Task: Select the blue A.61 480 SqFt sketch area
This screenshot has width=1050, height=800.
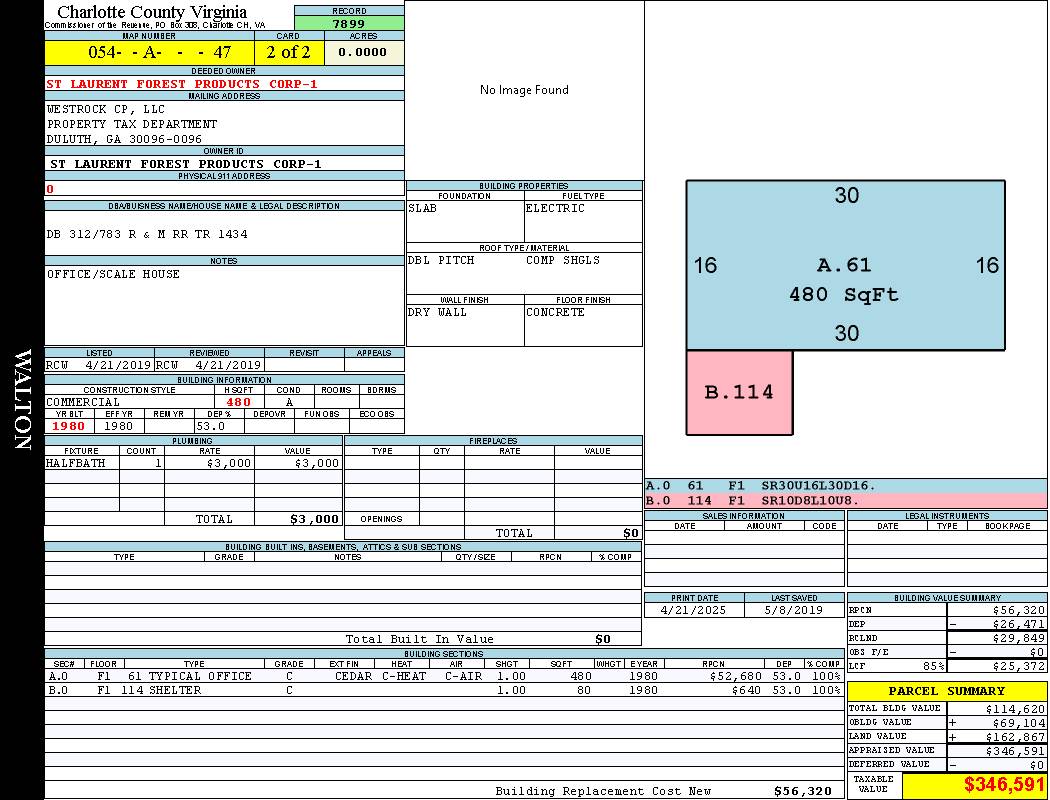Action: pos(845,265)
